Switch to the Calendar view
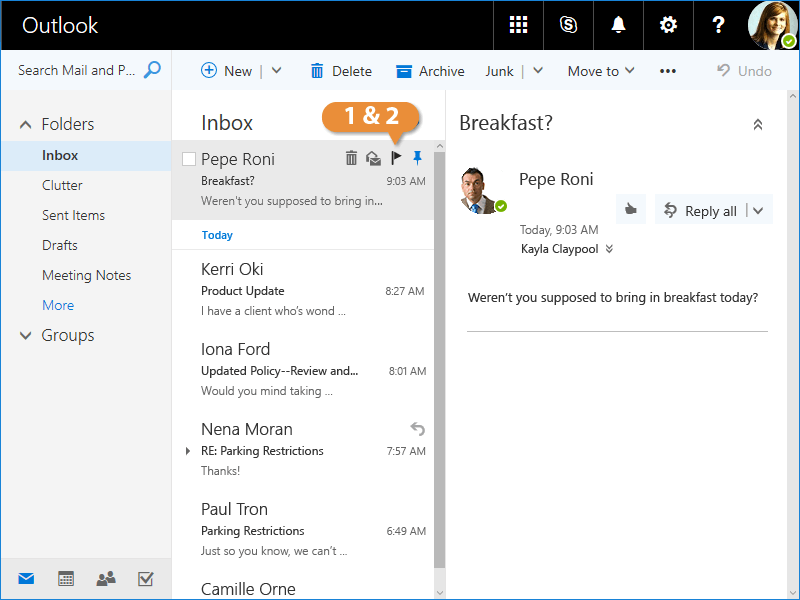Viewport: 800px width, 600px height. (66, 578)
